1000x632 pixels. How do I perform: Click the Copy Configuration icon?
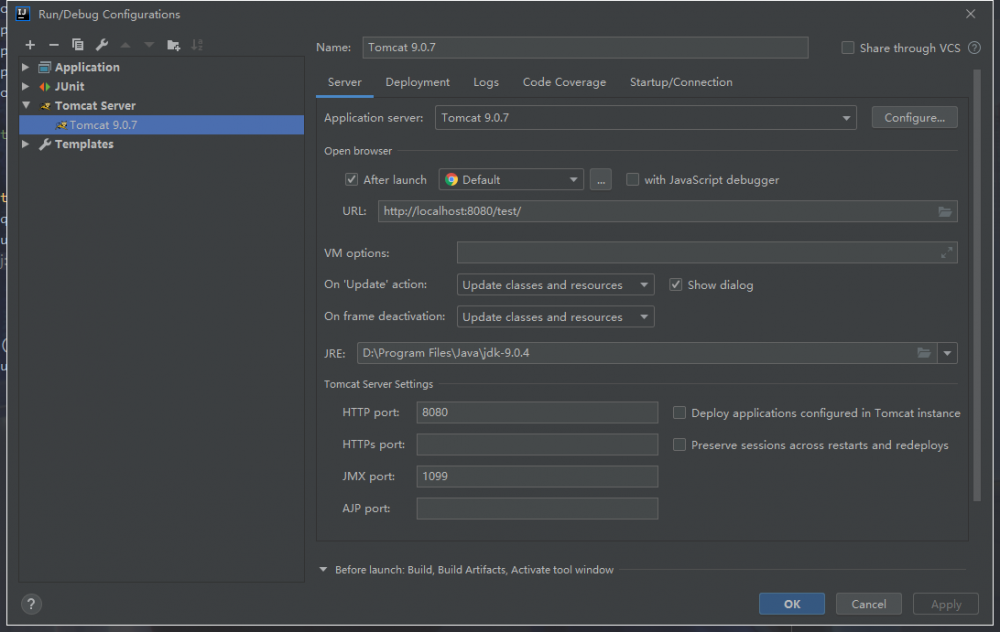(78, 45)
